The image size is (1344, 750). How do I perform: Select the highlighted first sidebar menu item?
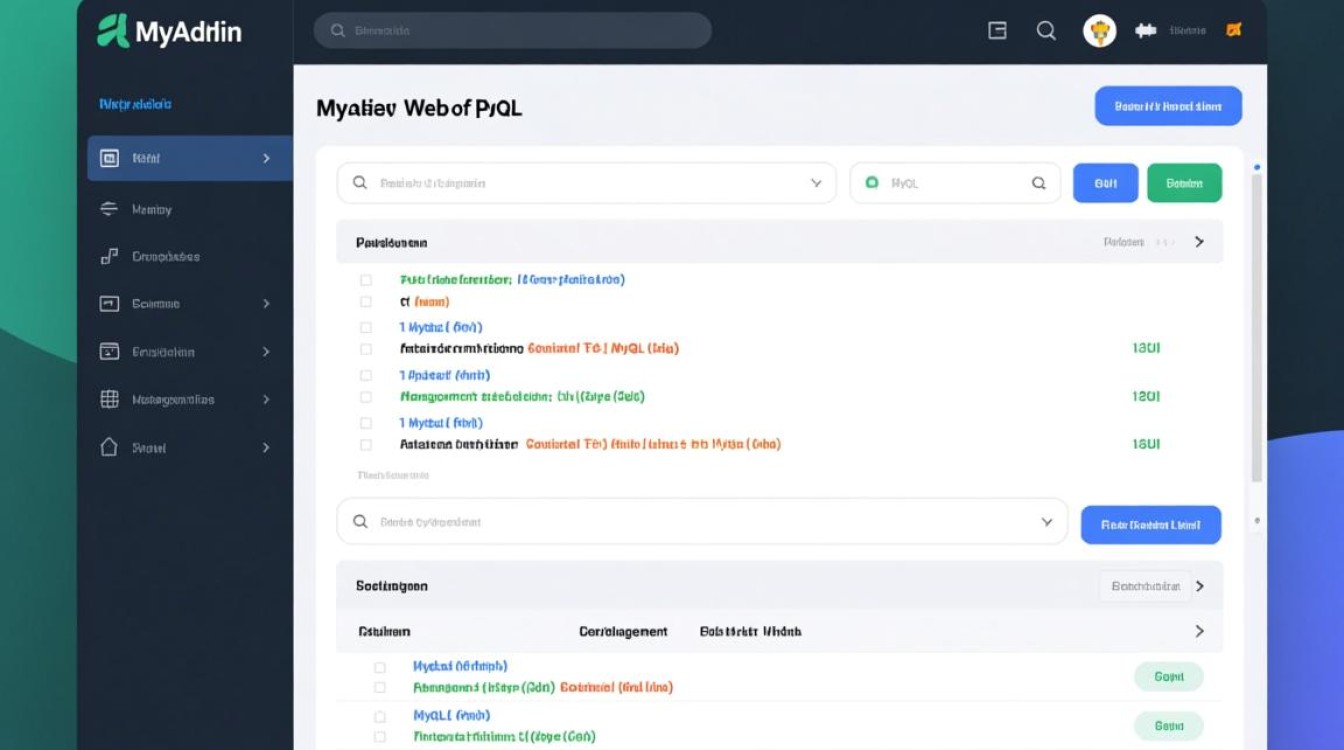[189, 158]
